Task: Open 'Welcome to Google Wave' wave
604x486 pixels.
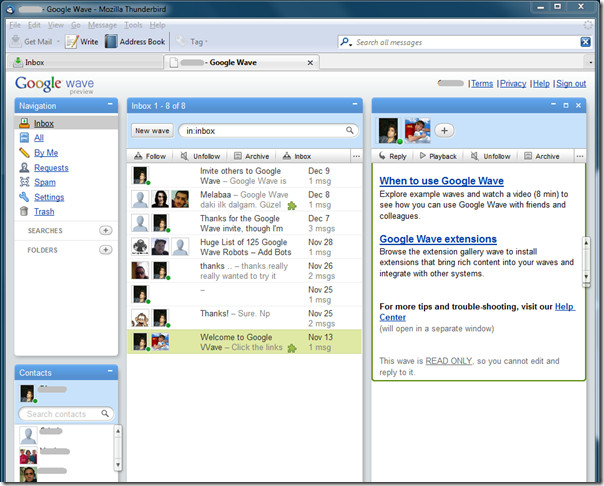Action: point(245,342)
